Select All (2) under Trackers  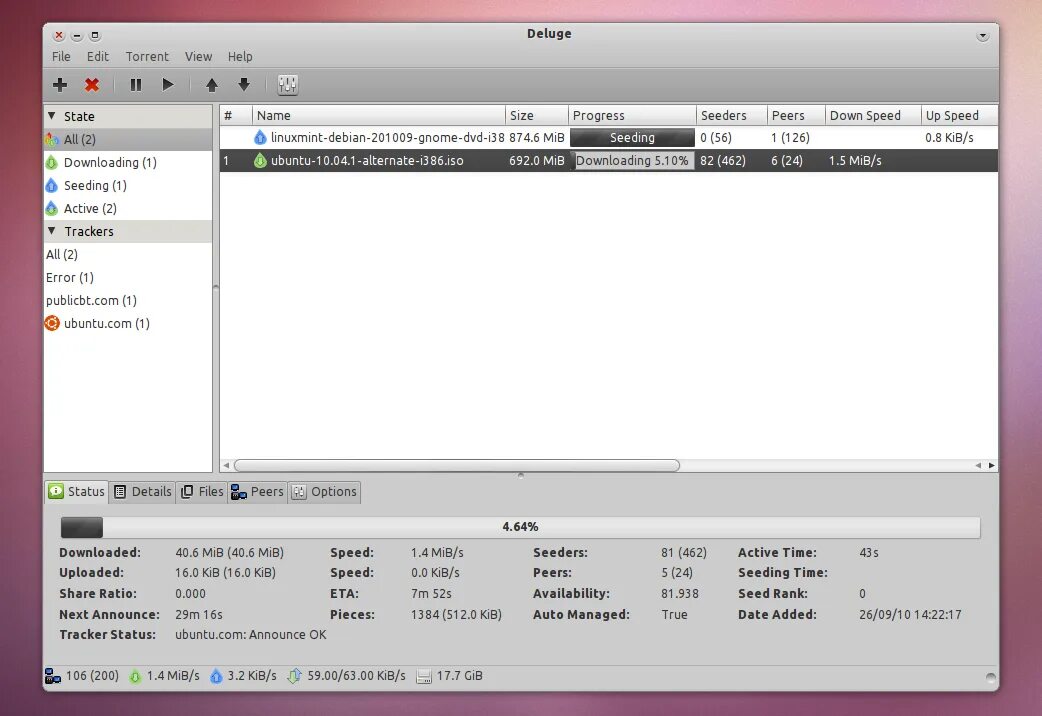click(x=128, y=254)
